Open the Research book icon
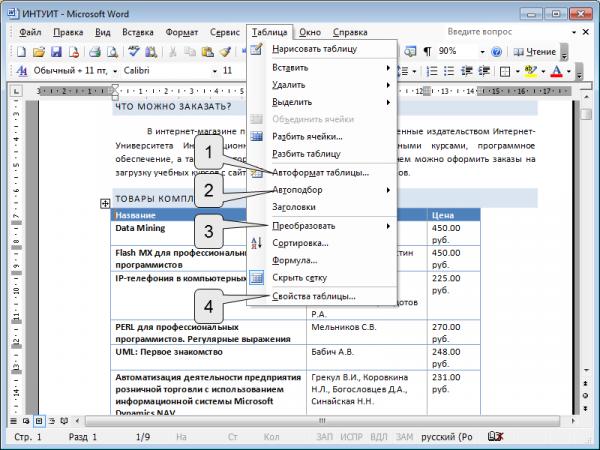This screenshot has height=450, width=600. [151, 52]
